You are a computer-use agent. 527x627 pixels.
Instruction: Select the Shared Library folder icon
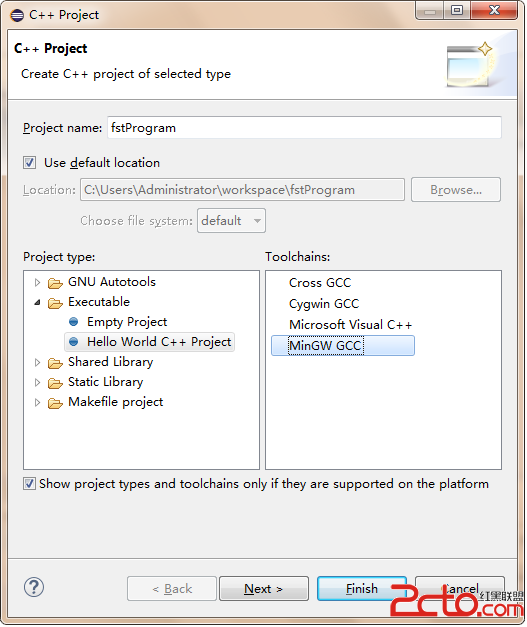[55, 363]
